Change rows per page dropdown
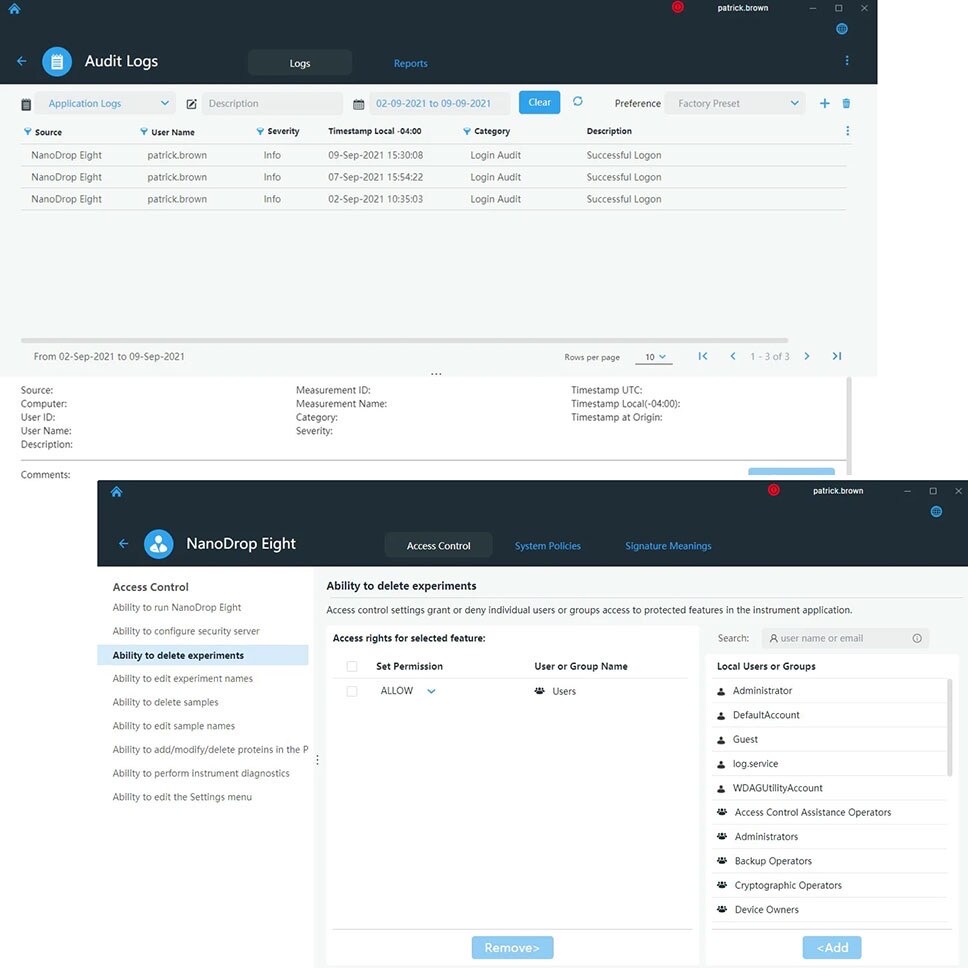Viewport: 968px width, 968px height. click(654, 357)
